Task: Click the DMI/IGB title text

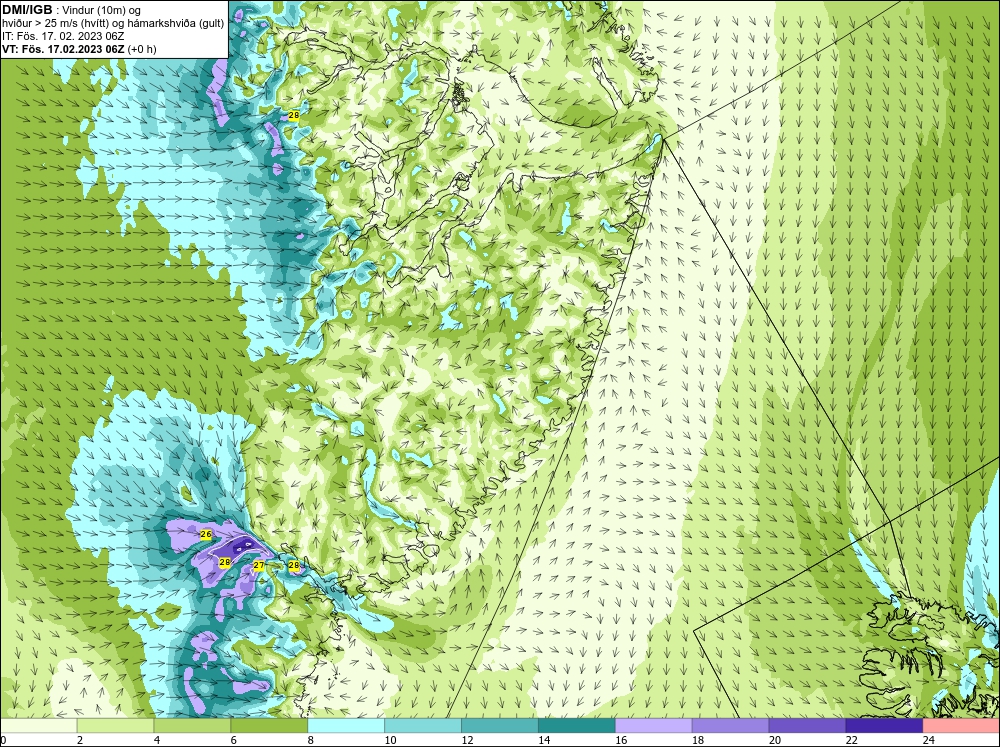Action: (27, 10)
